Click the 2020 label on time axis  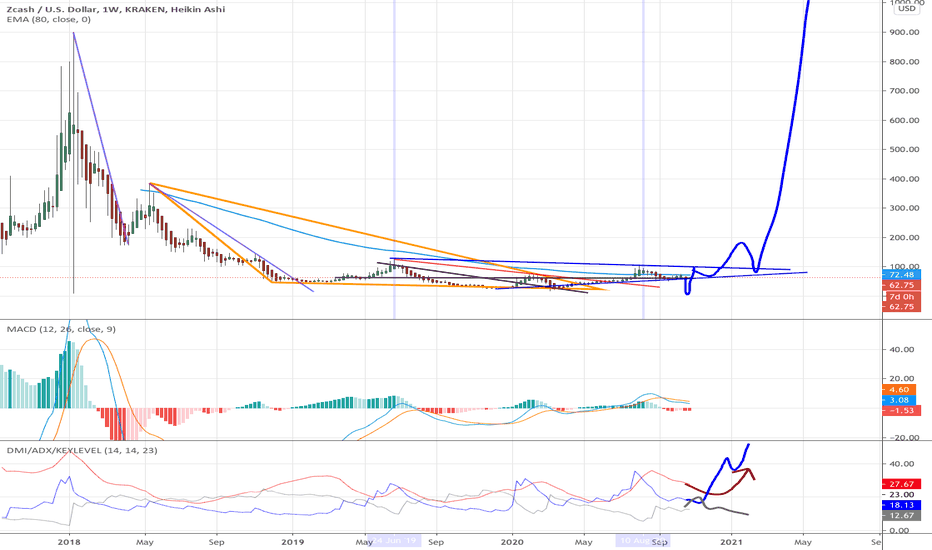[512, 542]
